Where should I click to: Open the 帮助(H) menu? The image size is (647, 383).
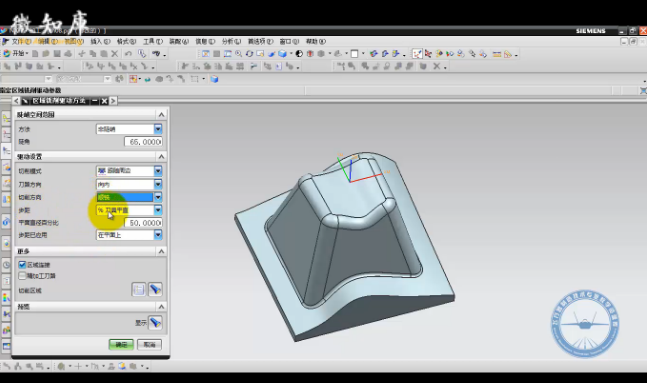pos(315,41)
